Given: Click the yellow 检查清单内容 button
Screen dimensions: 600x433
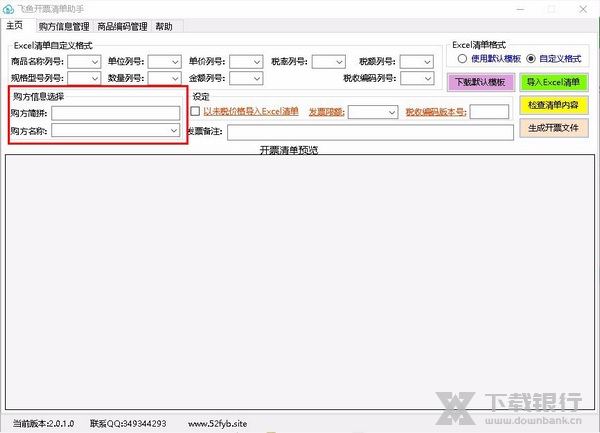Looking at the screenshot, I should coord(553,105).
